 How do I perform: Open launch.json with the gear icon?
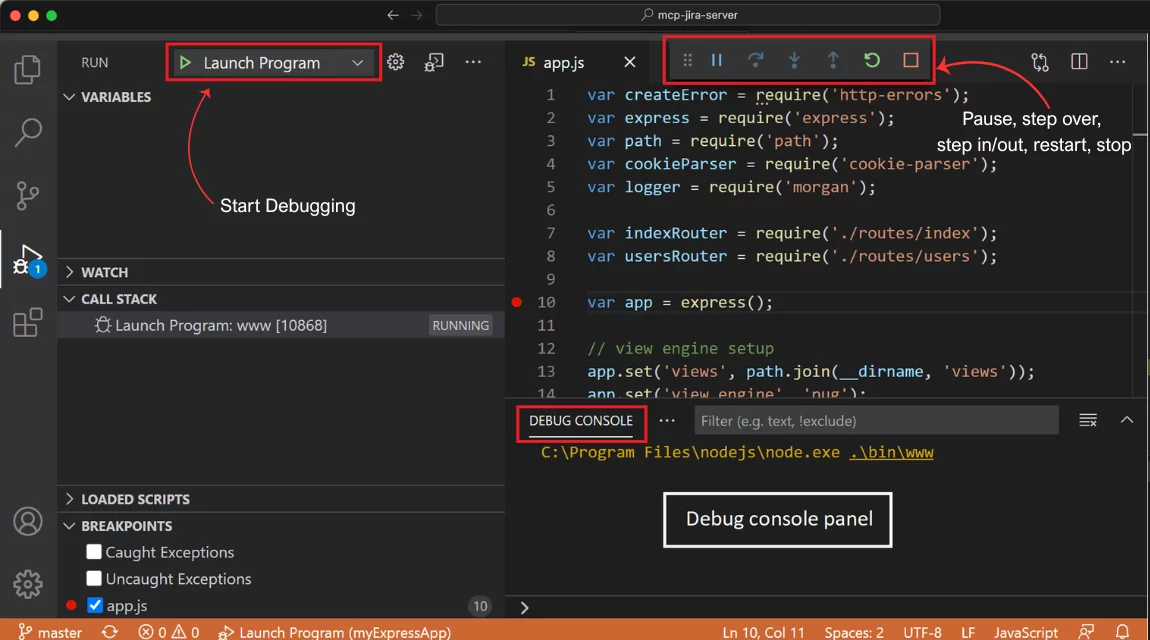pos(396,62)
